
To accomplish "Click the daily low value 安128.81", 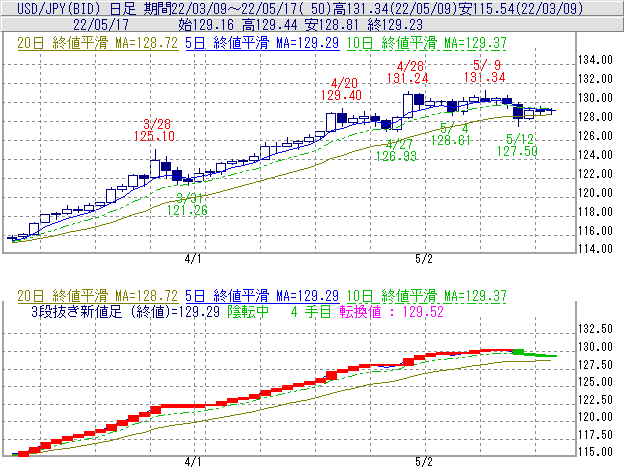I will pos(332,25).
